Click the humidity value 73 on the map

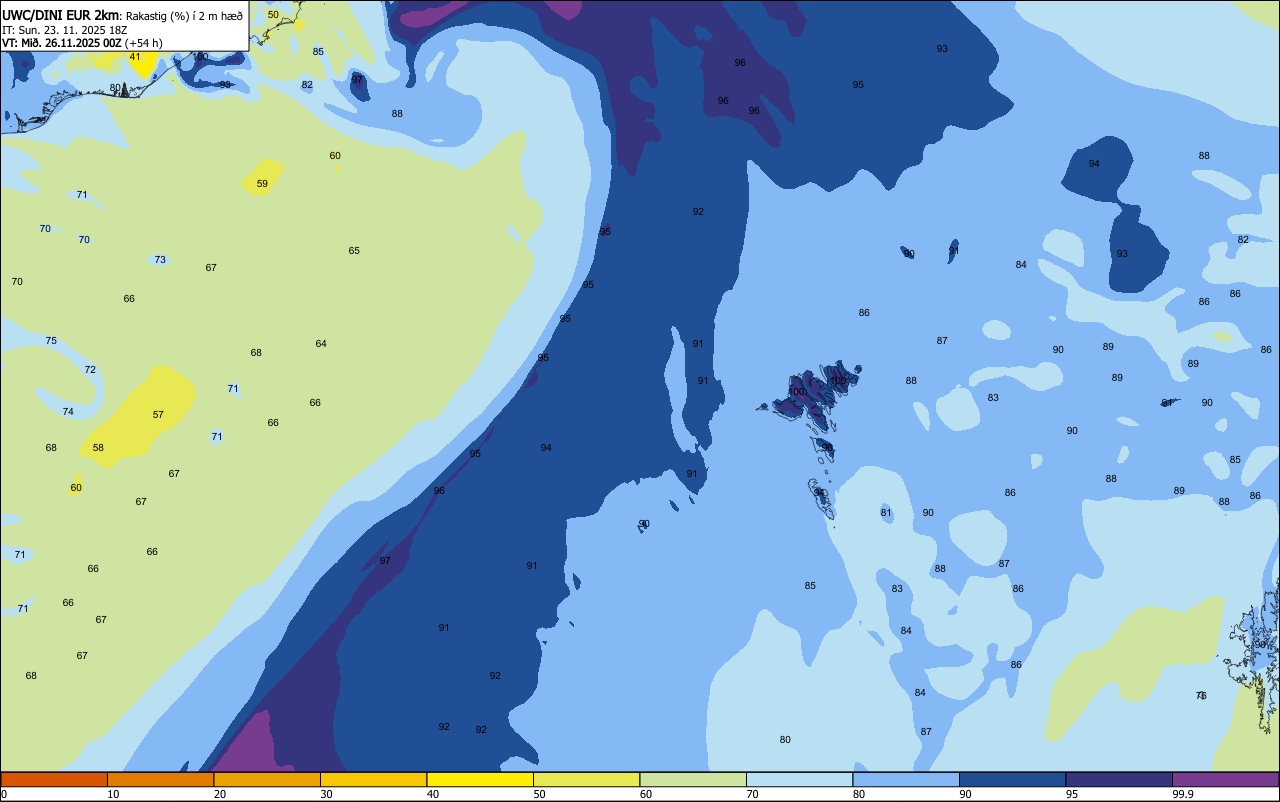[160, 260]
